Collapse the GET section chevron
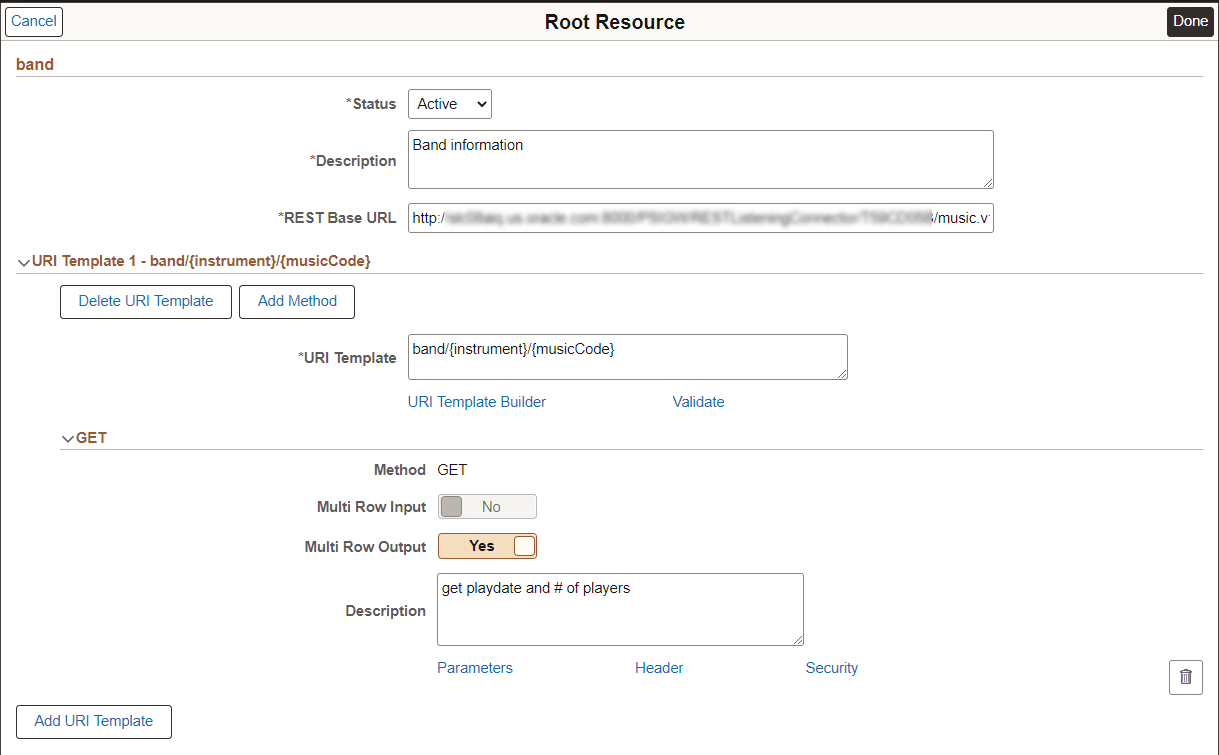1219x755 pixels. click(68, 438)
